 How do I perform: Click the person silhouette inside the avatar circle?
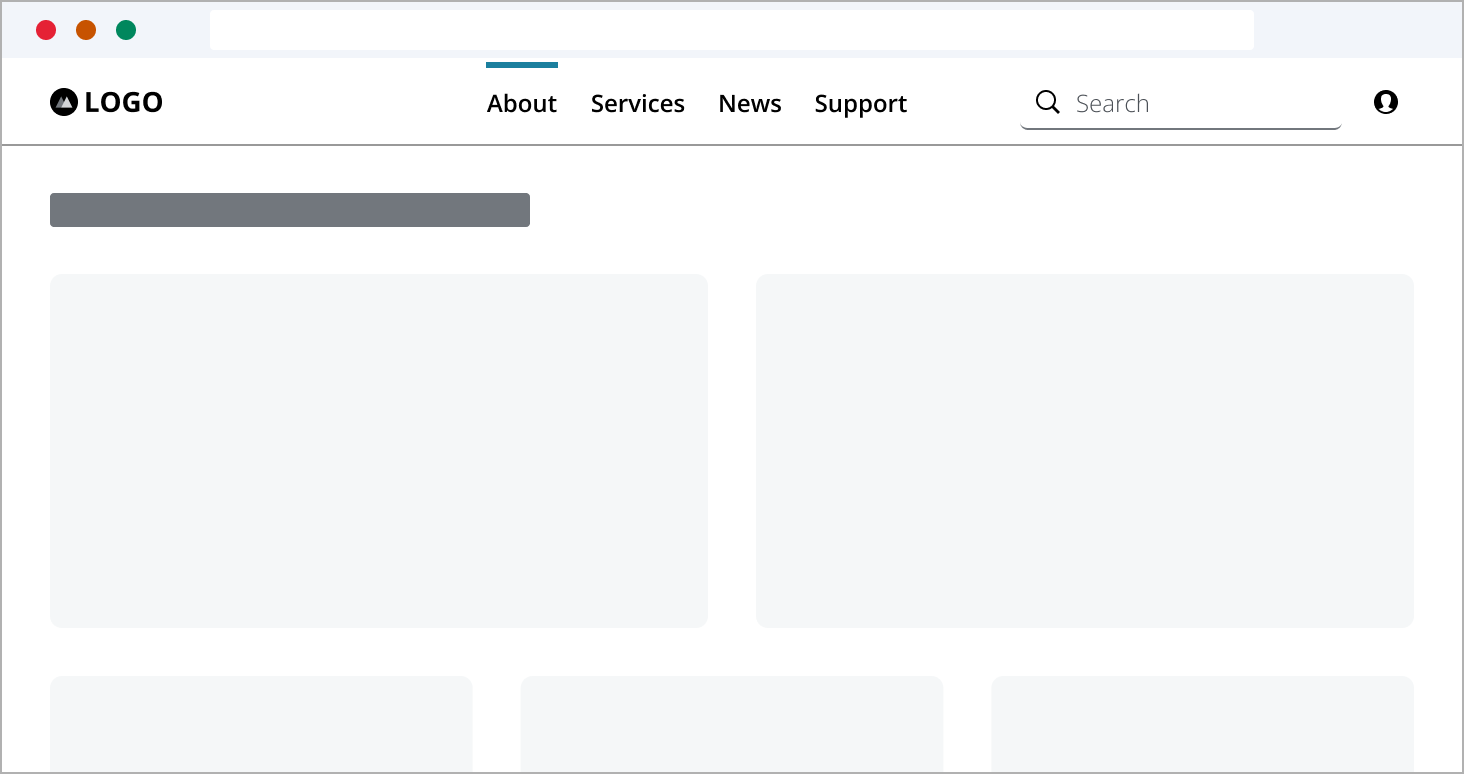coord(1386,102)
